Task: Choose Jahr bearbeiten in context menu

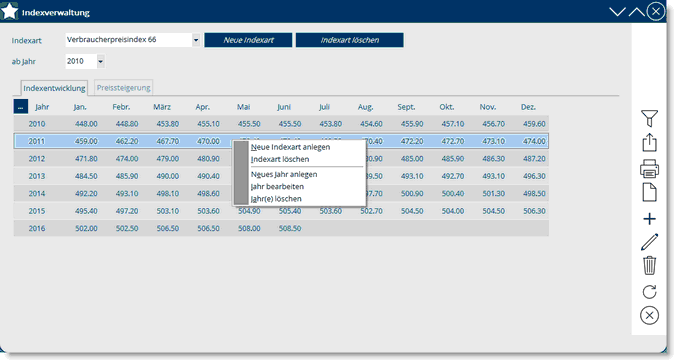Action: (x=277, y=186)
